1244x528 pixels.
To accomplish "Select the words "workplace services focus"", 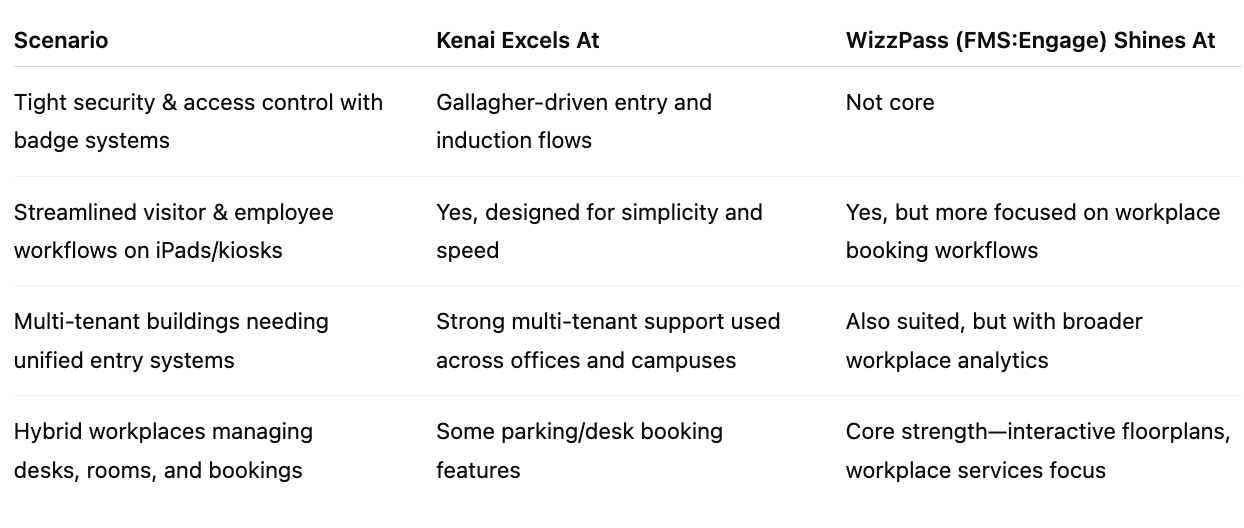I will click(x=975, y=470).
